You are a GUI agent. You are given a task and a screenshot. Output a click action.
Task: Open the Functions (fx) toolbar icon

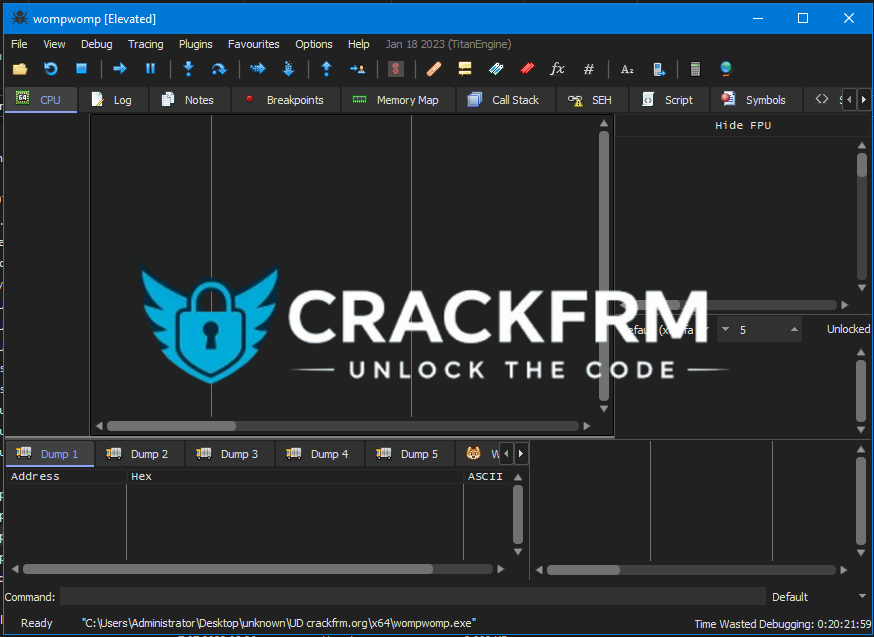(558, 69)
